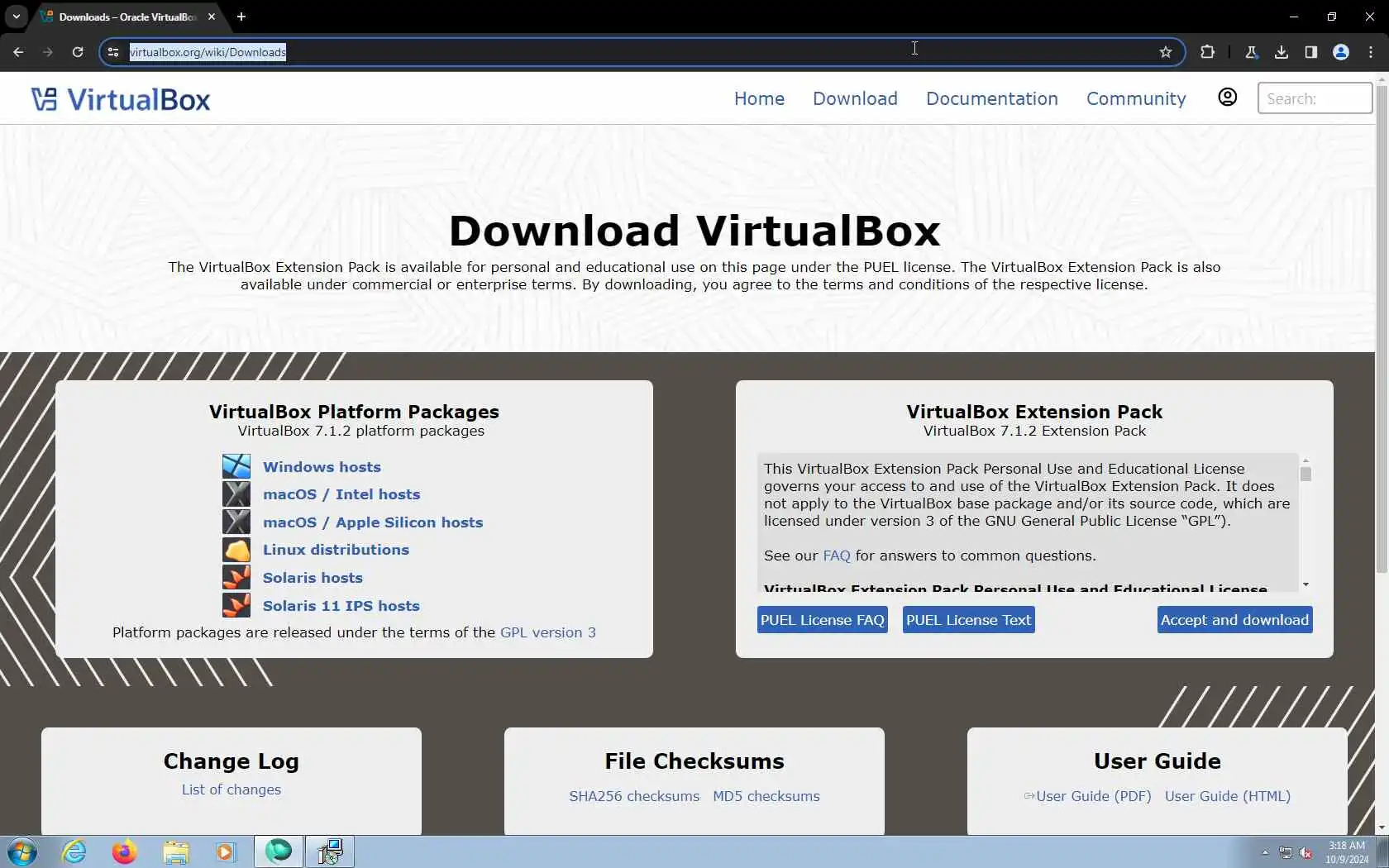
Task: Open a new browser tab
Action: coord(241,17)
